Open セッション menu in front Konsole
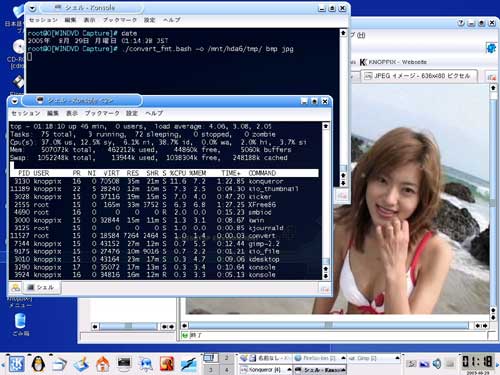The height and width of the screenshot is (375, 500). 26,113
